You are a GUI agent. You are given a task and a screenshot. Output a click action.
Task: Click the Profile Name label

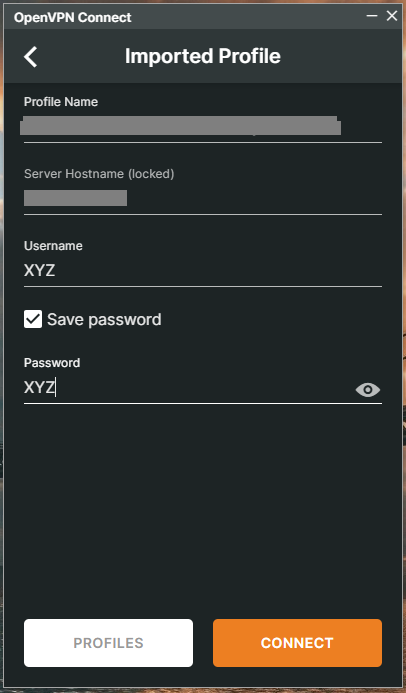[61, 102]
